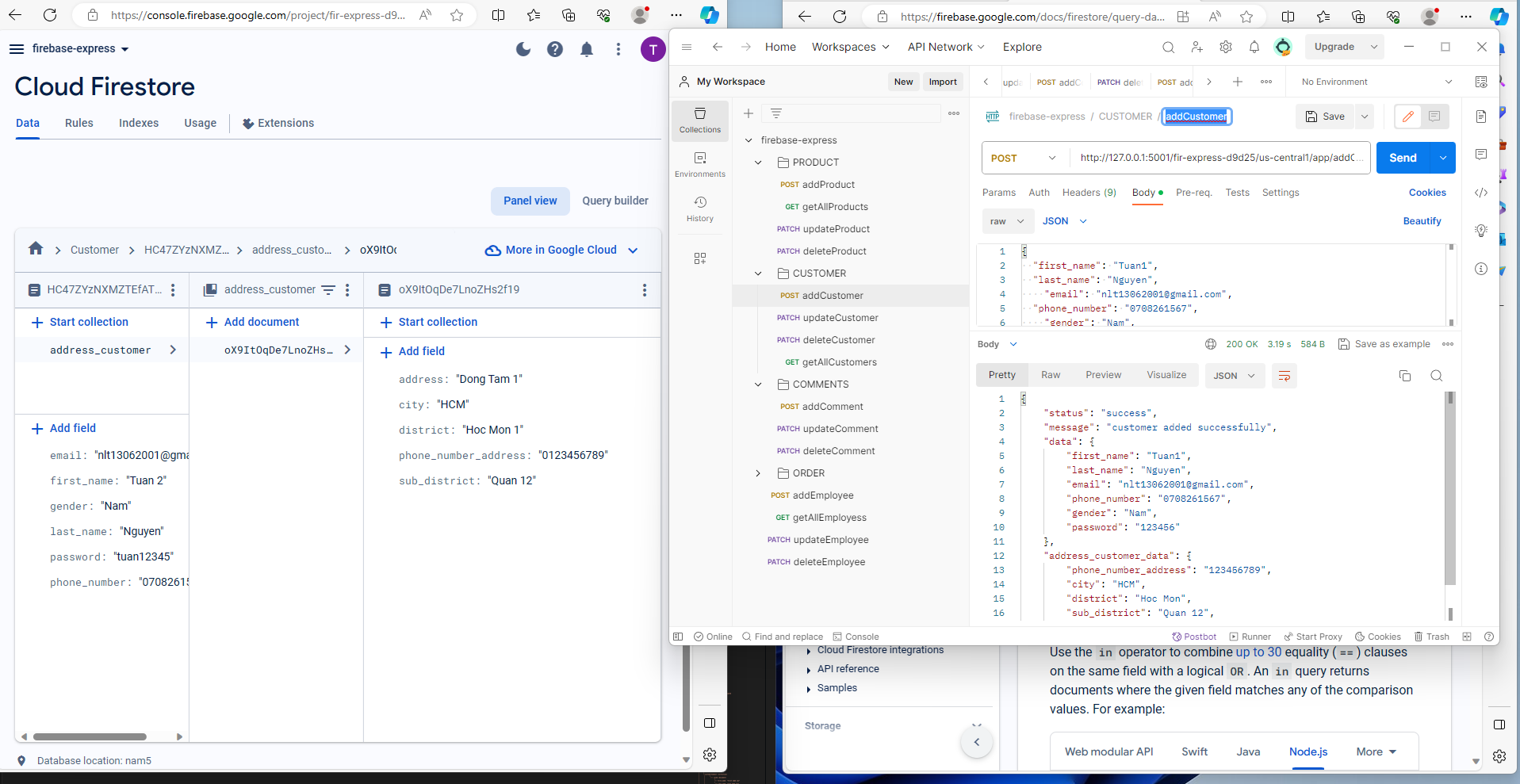
Task: Open Postman Collections sidebar panel
Action: [x=699, y=120]
